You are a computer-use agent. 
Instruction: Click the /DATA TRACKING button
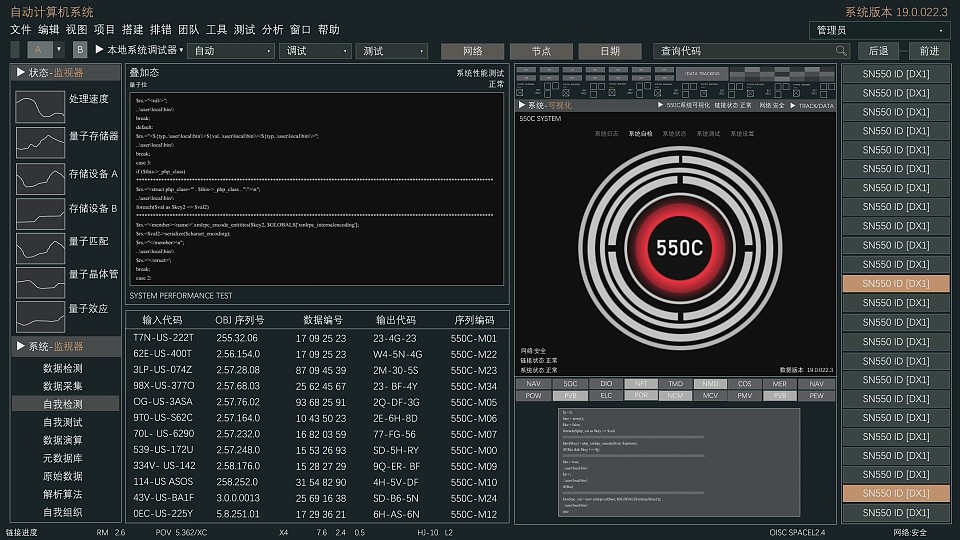point(702,73)
